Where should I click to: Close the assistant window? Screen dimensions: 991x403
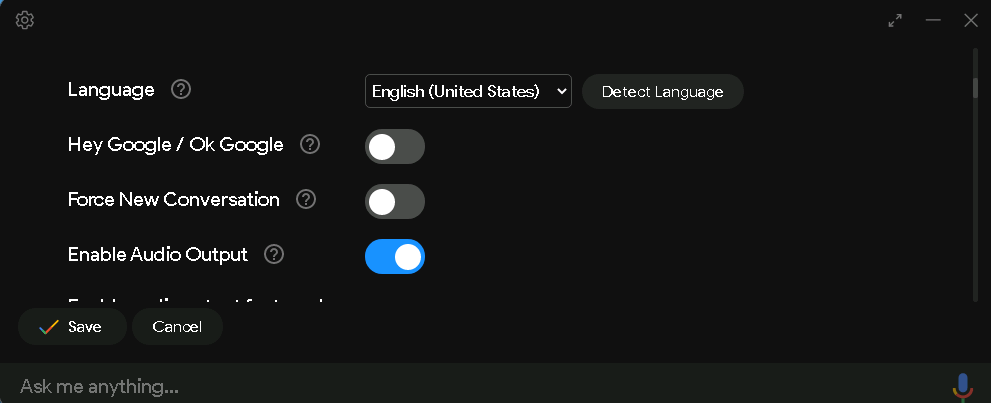970,20
